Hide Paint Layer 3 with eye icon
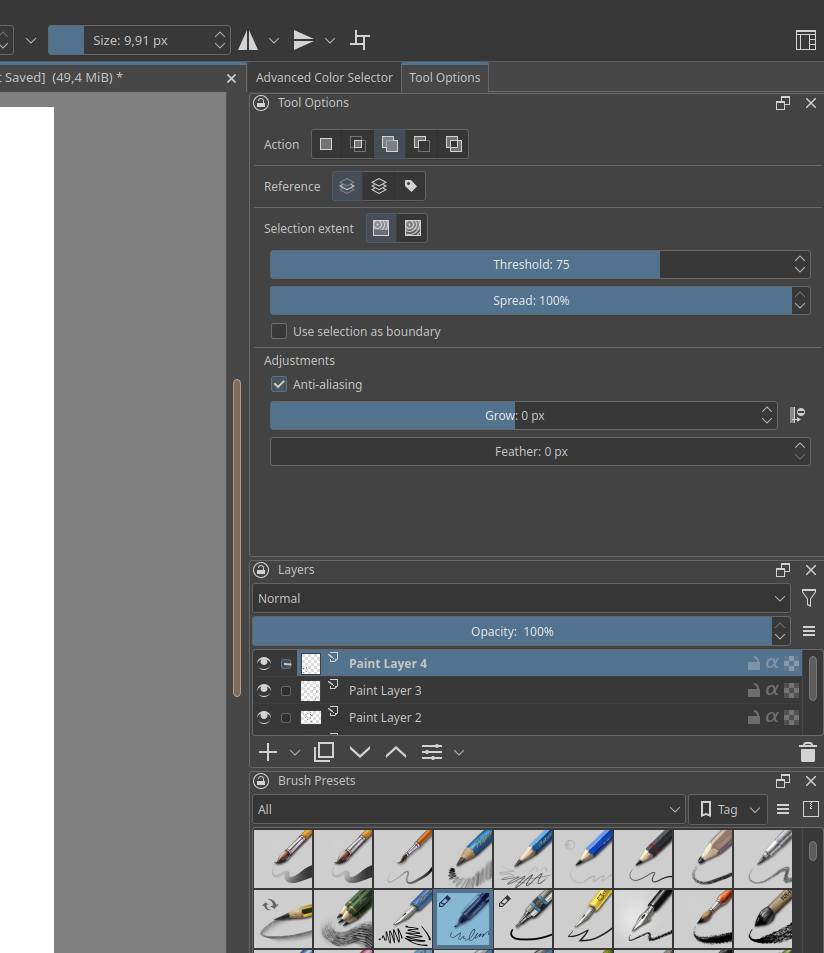 [264, 690]
